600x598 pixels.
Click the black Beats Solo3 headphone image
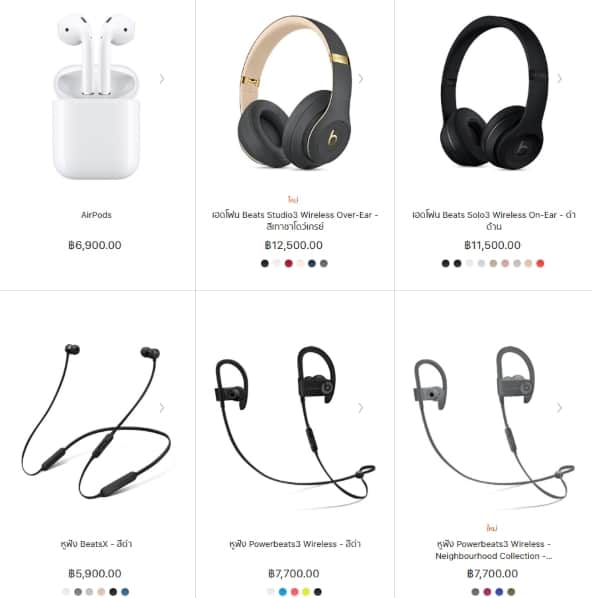click(494, 92)
